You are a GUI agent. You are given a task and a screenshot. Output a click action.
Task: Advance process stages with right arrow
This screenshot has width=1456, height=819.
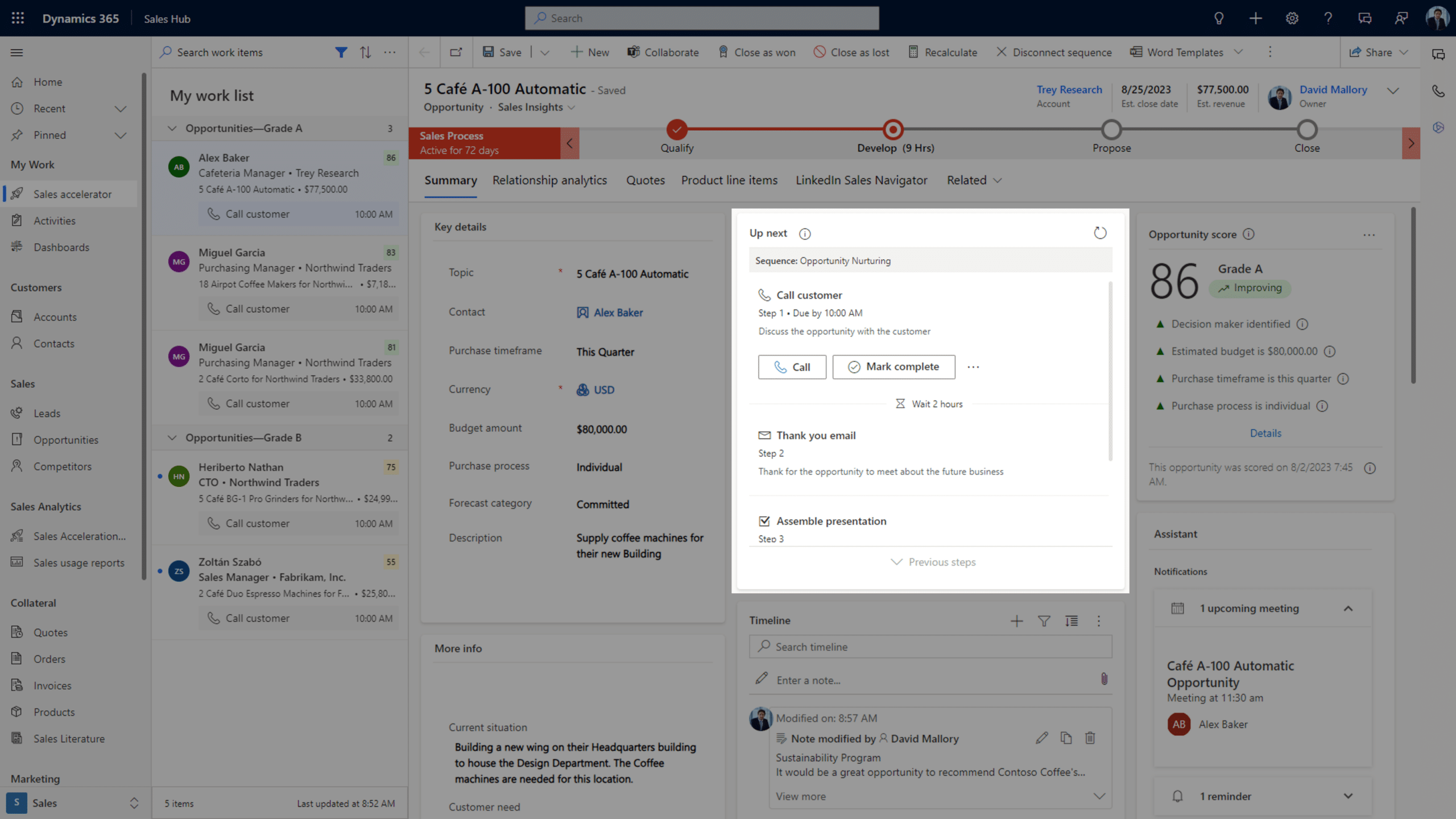coord(1411,143)
